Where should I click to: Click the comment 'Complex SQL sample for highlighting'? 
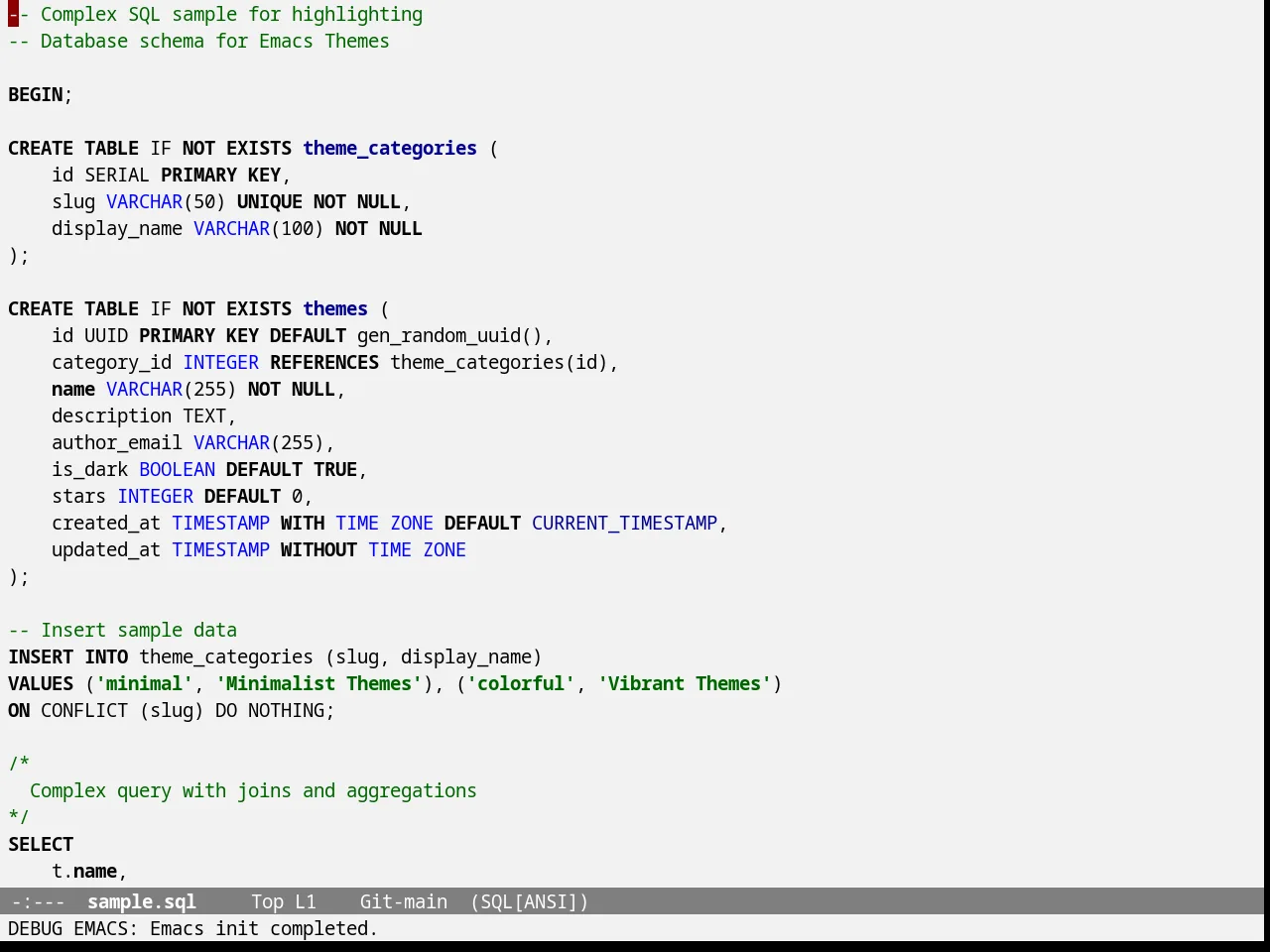click(231, 14)
